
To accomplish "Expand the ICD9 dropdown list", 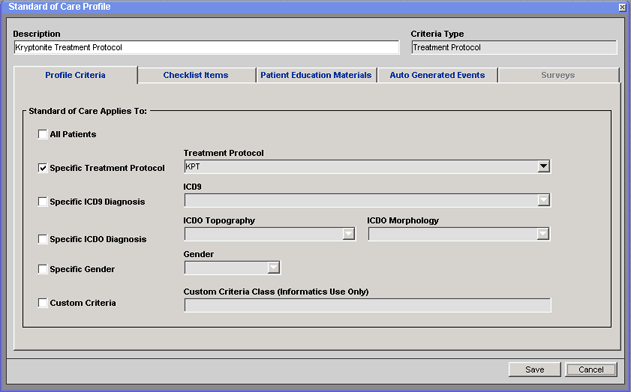I will pos(543,200).
